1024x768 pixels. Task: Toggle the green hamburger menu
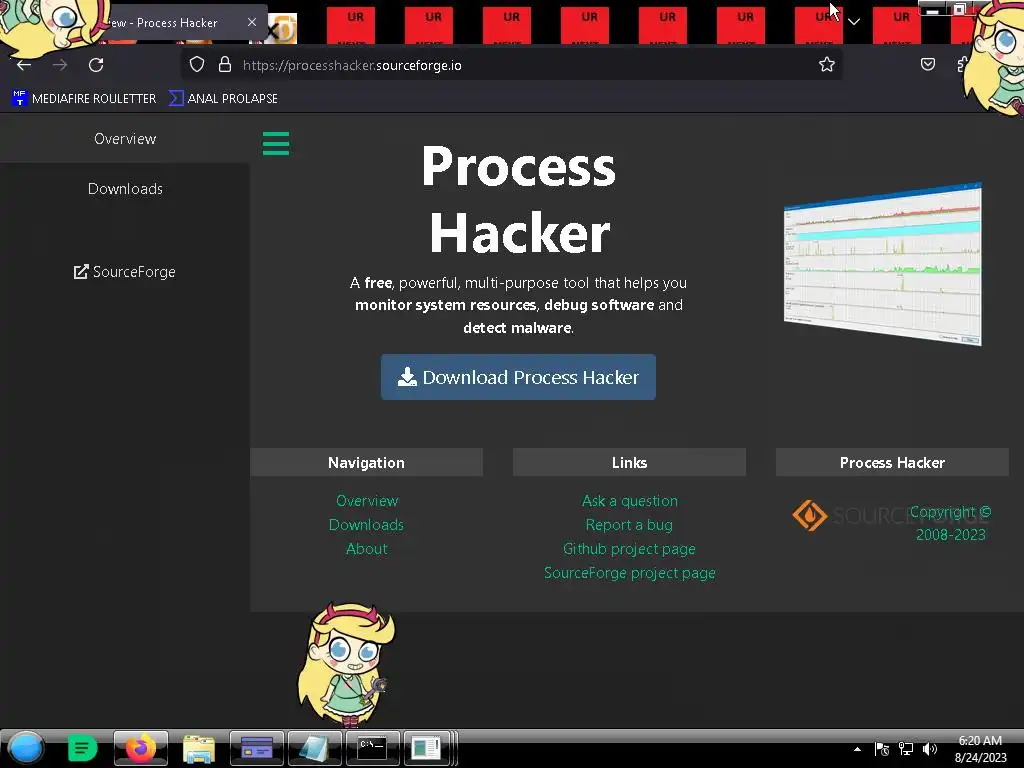point(276,144)
